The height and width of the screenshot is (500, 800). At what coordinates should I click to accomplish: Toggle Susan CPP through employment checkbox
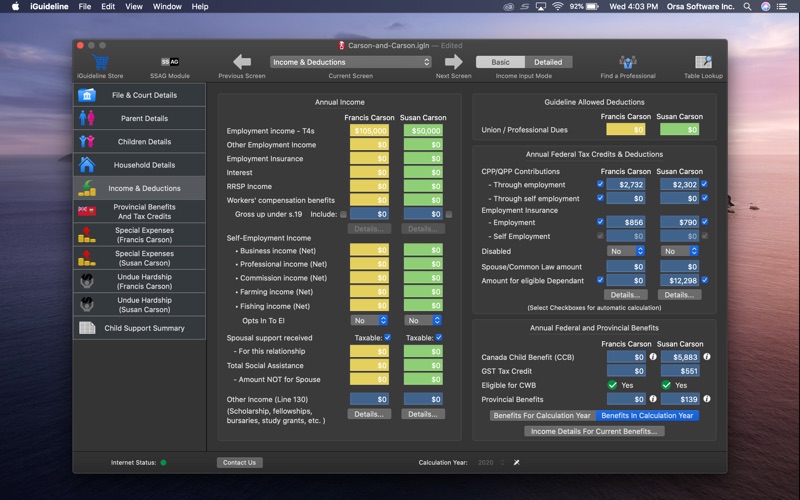click(705, 184)
